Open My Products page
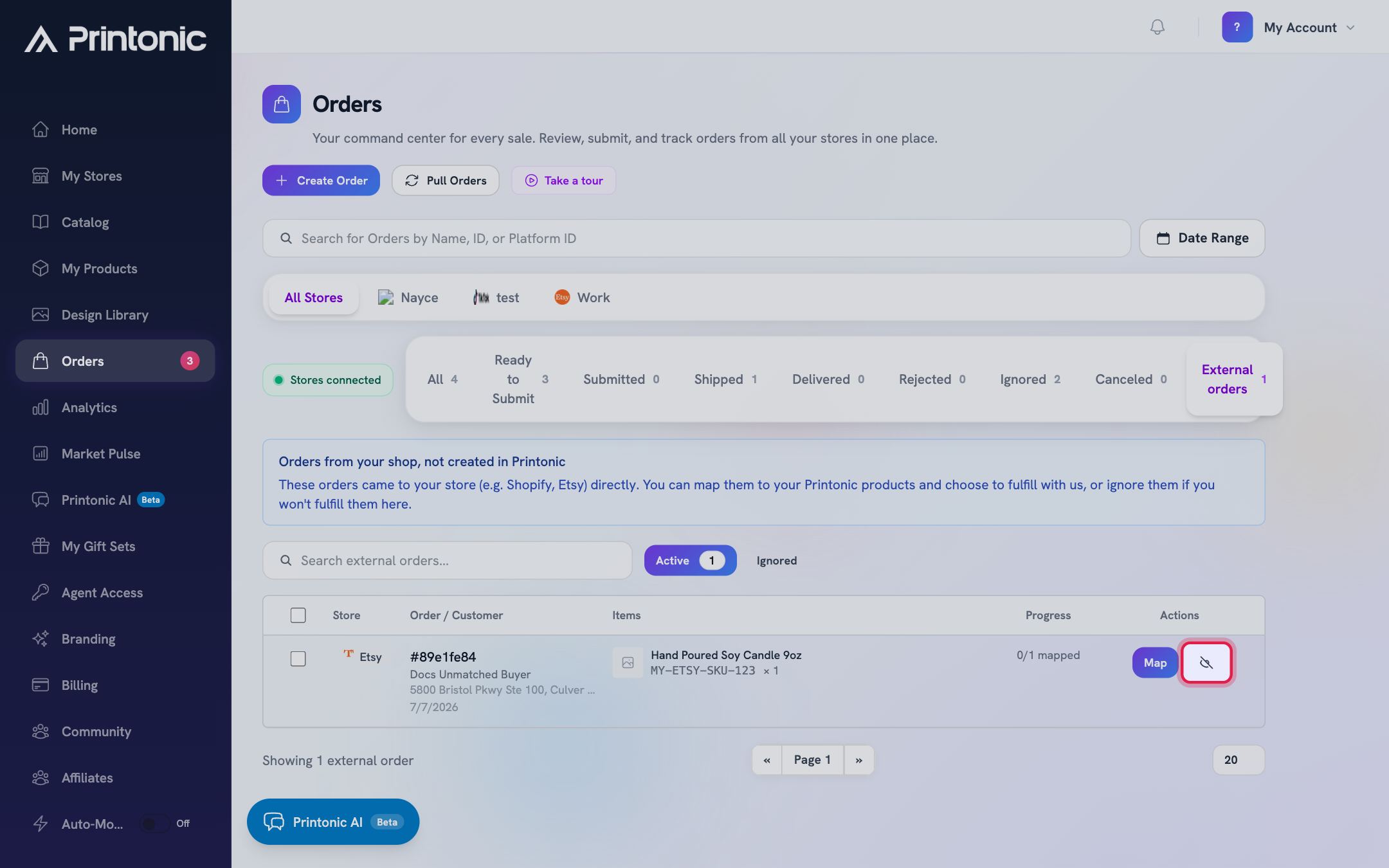Image resolution: width=1389 pixels, height=868 pixels. (x=115, y=268)
